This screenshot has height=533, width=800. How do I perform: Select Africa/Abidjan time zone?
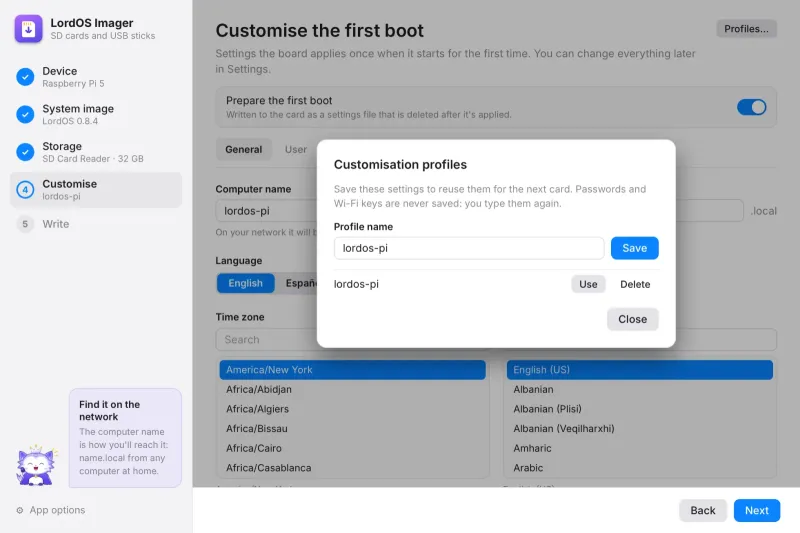[x=352, y=389]
